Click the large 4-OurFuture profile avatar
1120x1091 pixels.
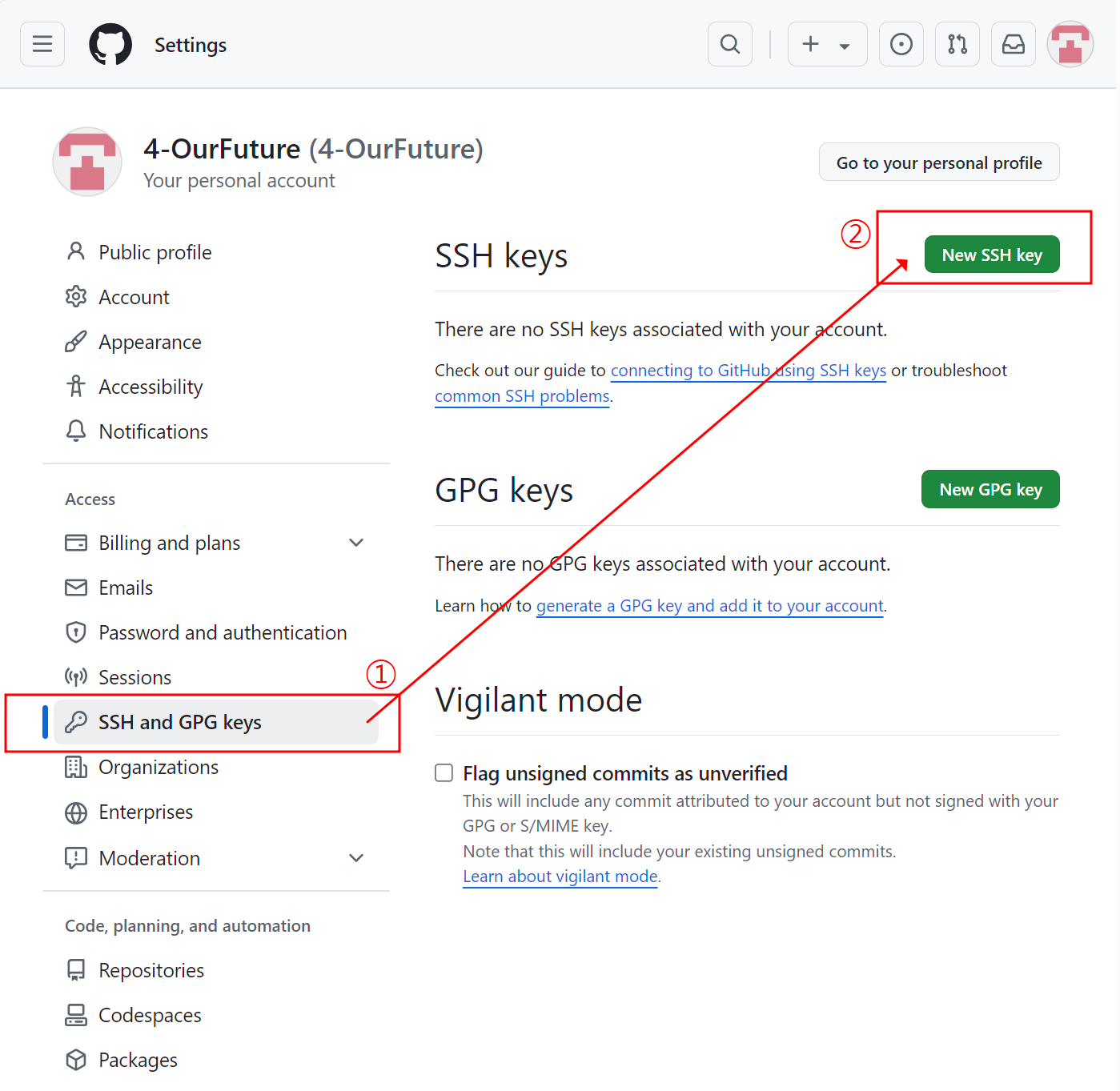coord(87,162)
